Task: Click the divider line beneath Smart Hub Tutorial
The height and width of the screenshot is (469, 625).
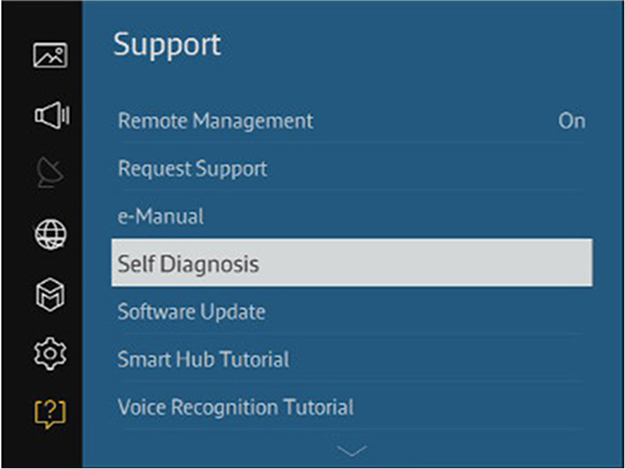Action: 352,381
